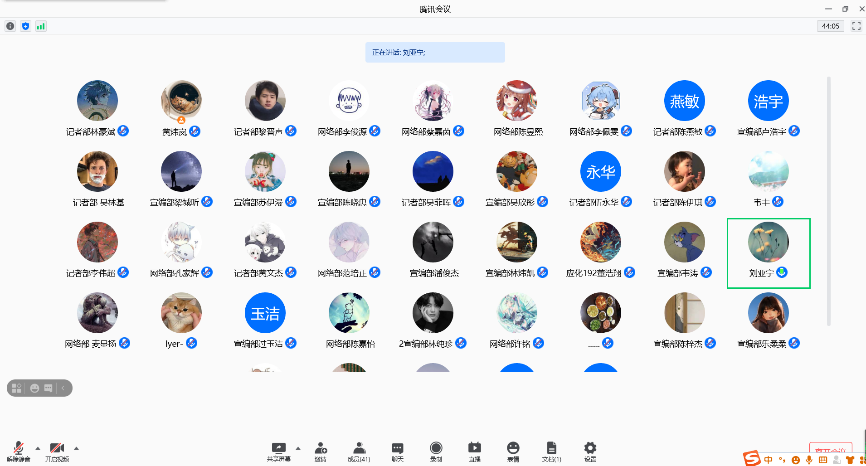
Task: Expand video options arrow beside the camera
Action: [x=76, y=447]
